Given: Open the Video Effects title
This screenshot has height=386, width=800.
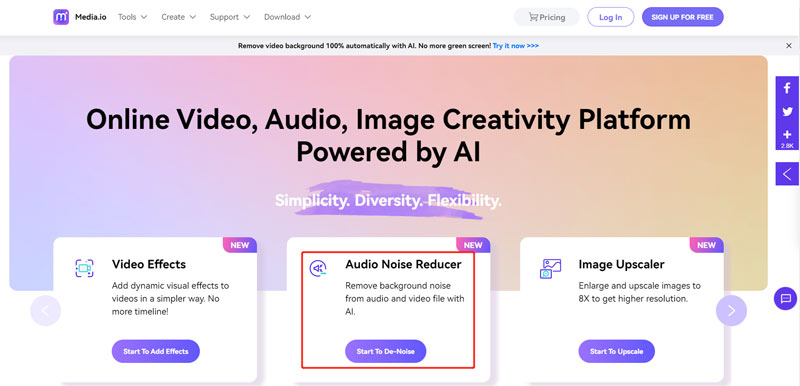Looking at the screenshot, I should (149, 264).
